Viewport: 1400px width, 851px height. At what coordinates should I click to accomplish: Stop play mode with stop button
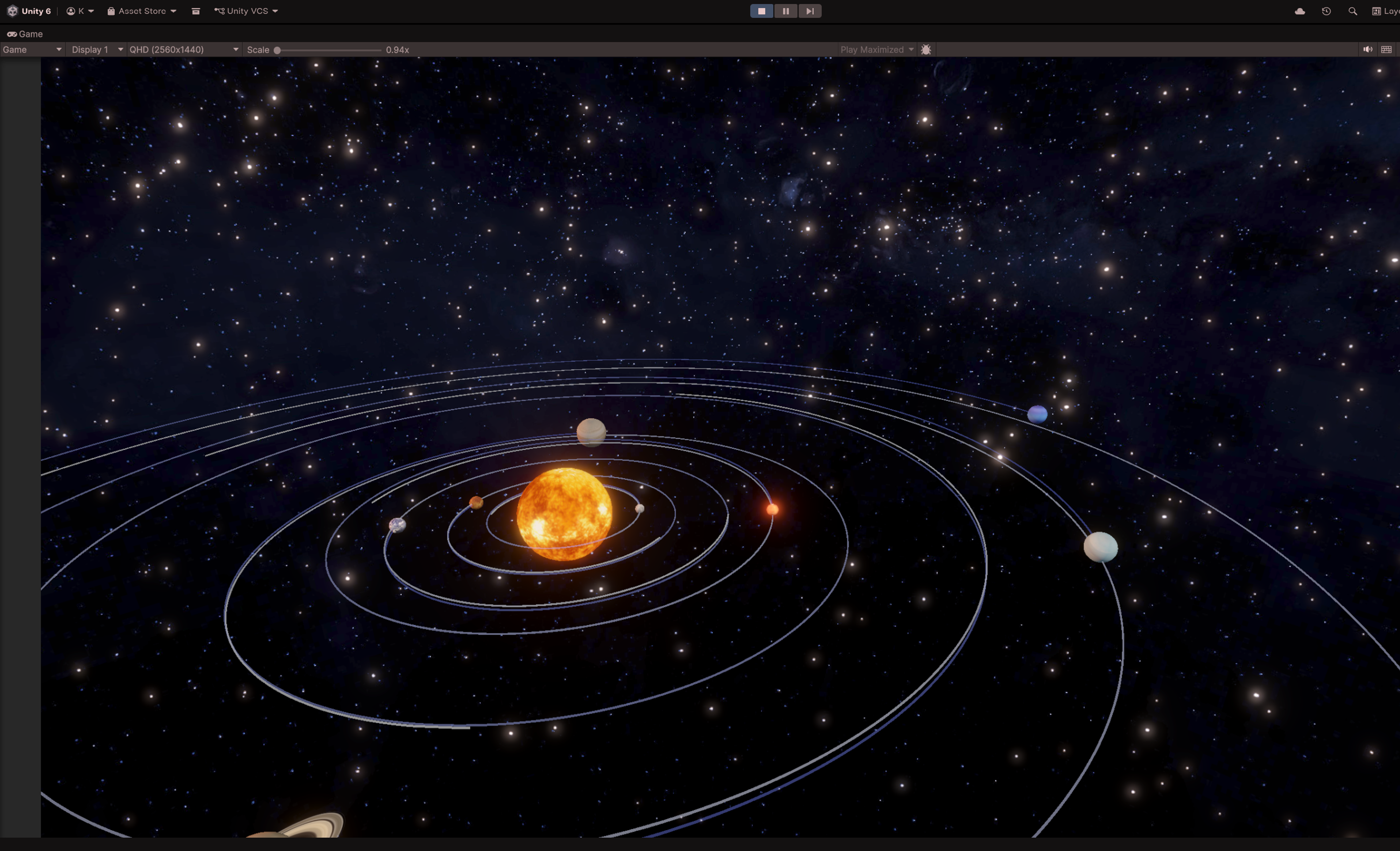(761, 11)
